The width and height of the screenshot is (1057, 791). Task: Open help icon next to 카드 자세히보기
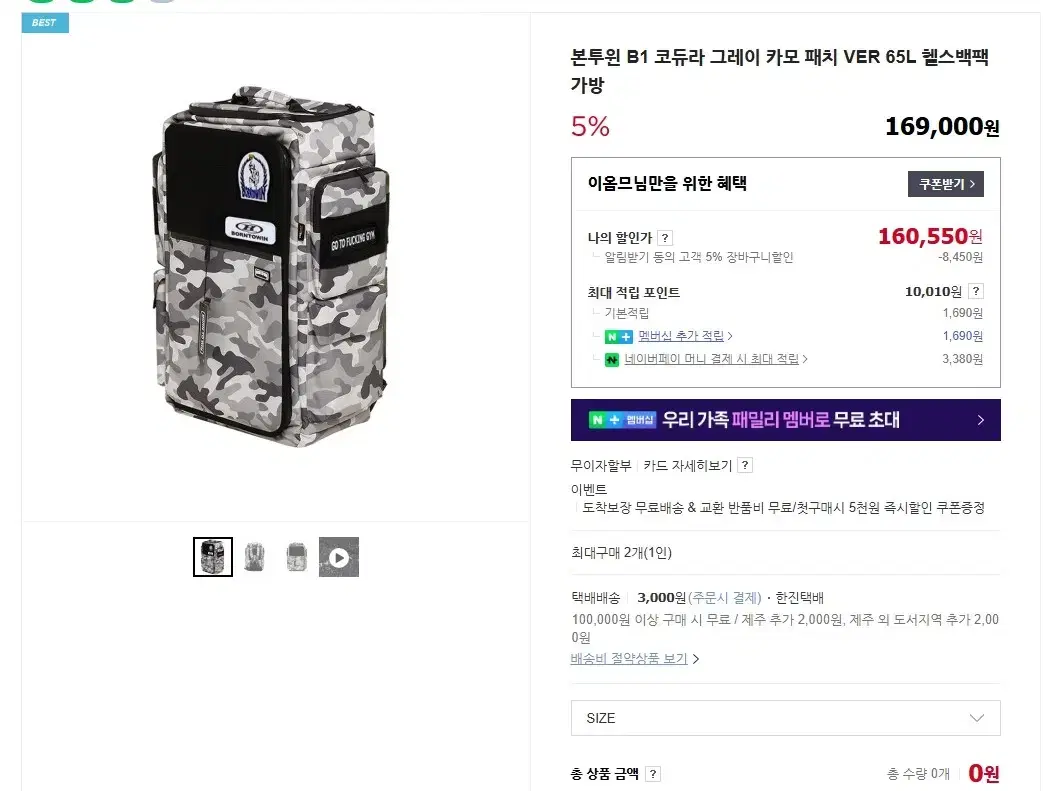pyautogui.click(x=745, y=465)
